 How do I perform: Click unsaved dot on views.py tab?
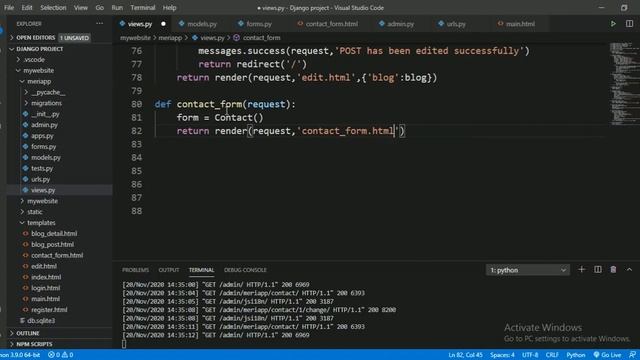point(163,24)
